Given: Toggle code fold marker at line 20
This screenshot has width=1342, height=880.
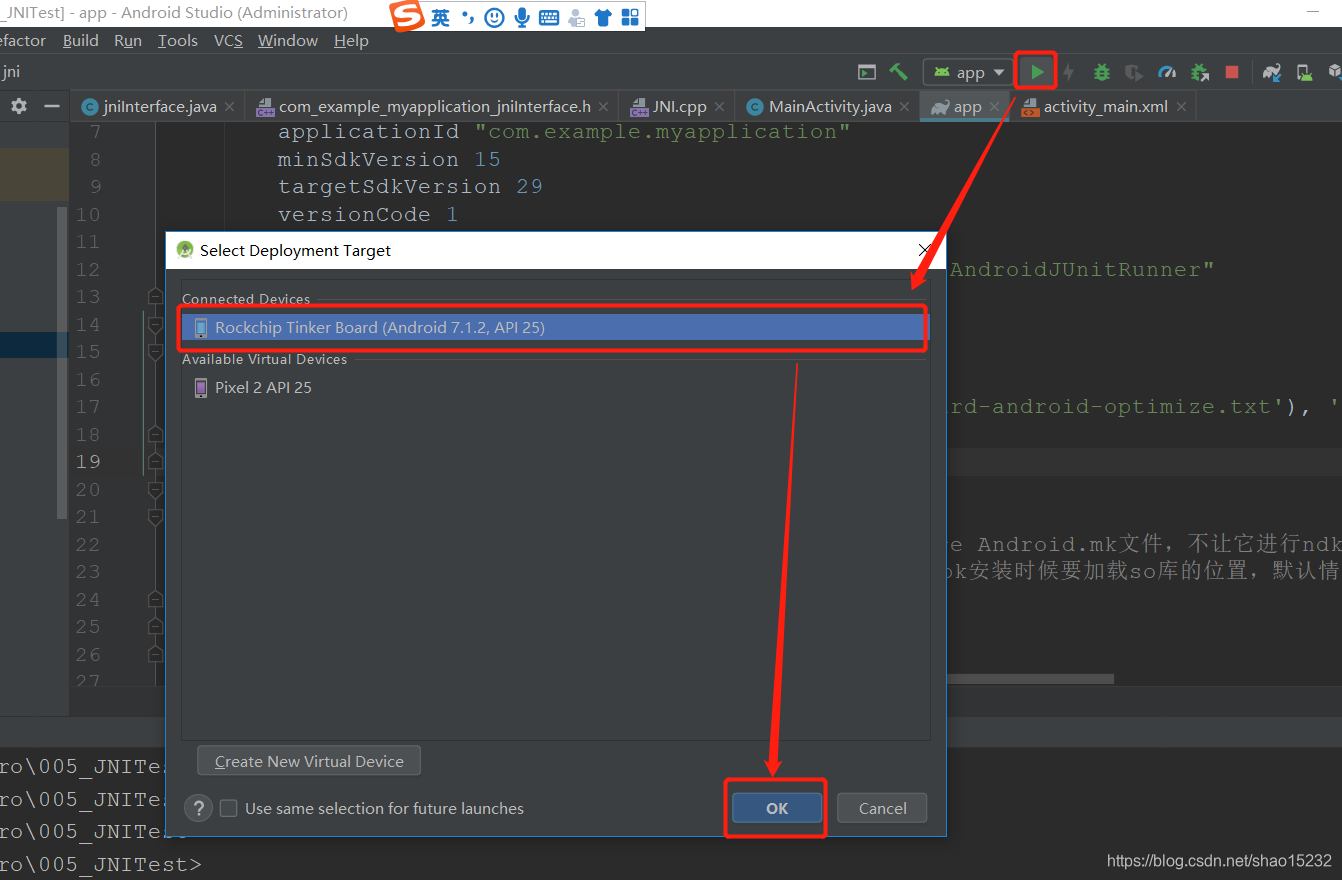Looking at the screenshot, I should (x=155, y=489).
